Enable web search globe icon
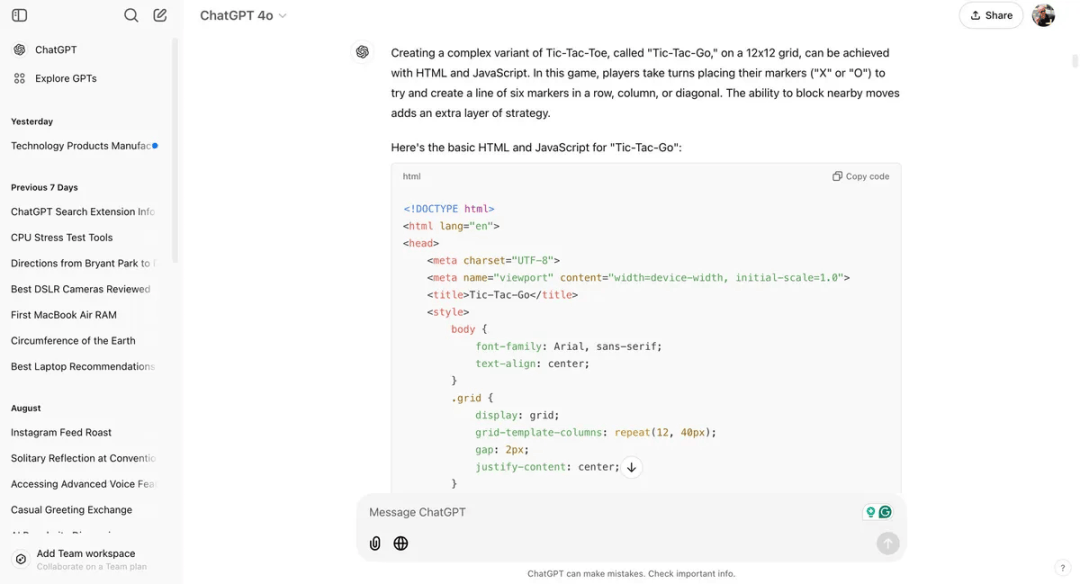 401,543
